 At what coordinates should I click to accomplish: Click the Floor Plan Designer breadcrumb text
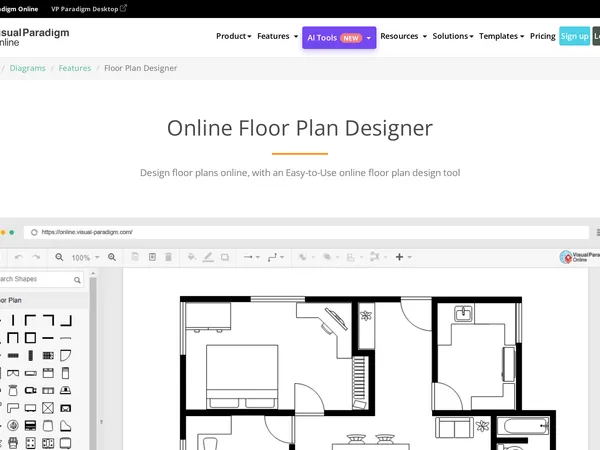tap(140, 68)
